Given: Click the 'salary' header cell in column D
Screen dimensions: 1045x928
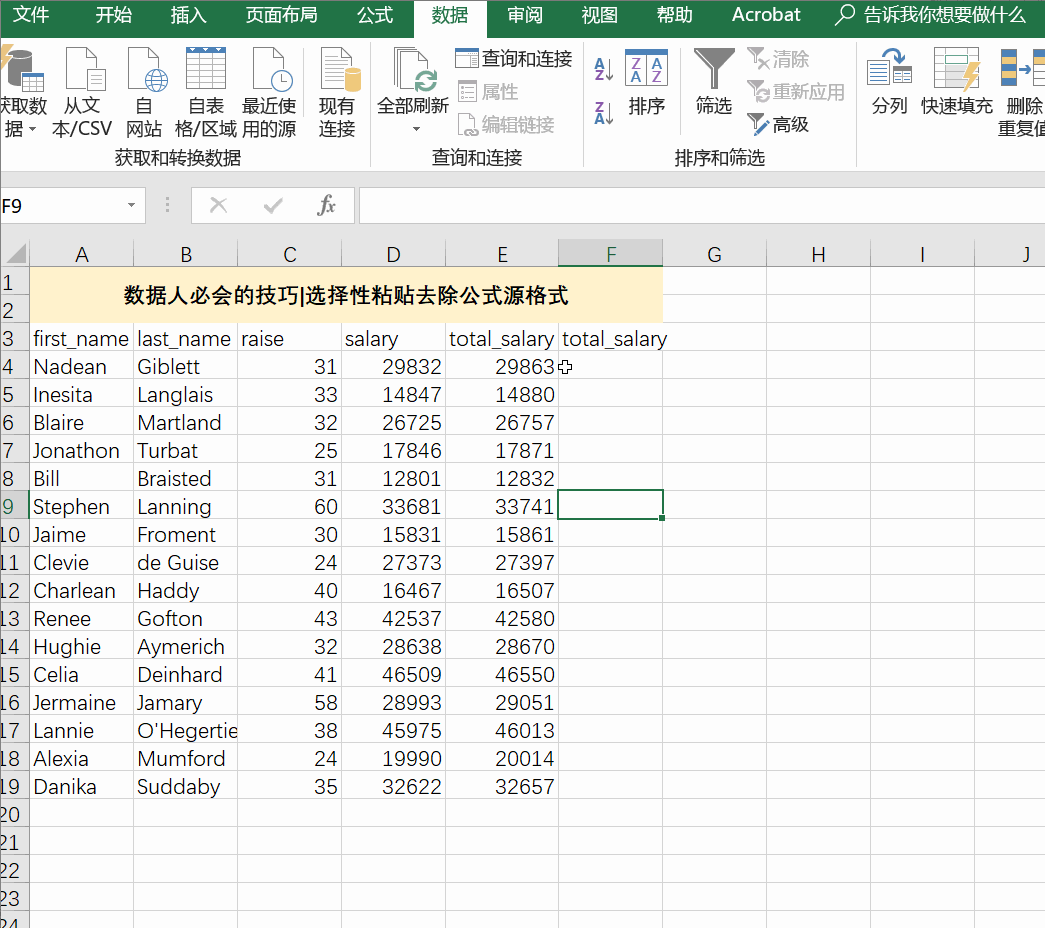Looking at the screenshot, I should (393, 338).
